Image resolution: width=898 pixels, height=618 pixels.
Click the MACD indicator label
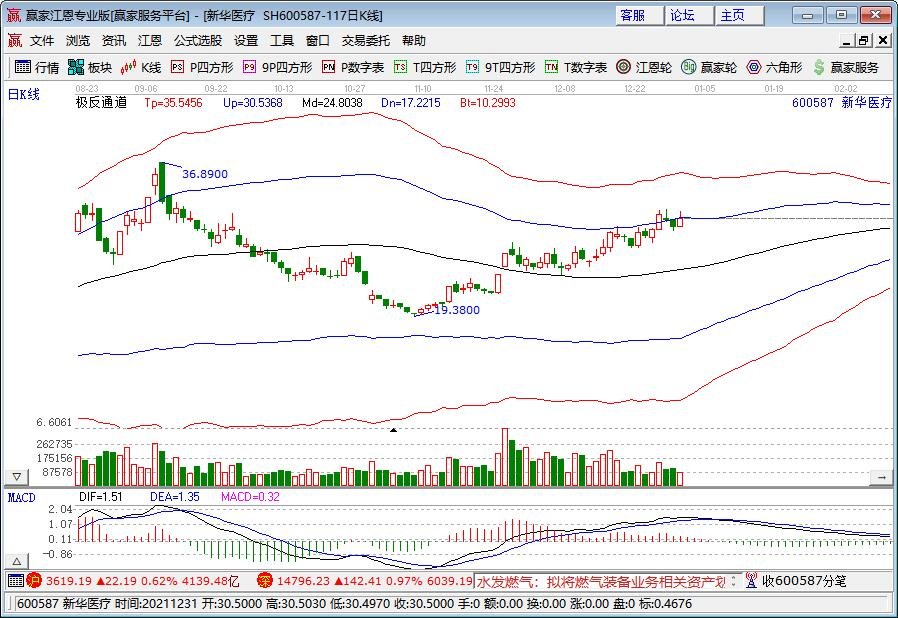point(22,497)
